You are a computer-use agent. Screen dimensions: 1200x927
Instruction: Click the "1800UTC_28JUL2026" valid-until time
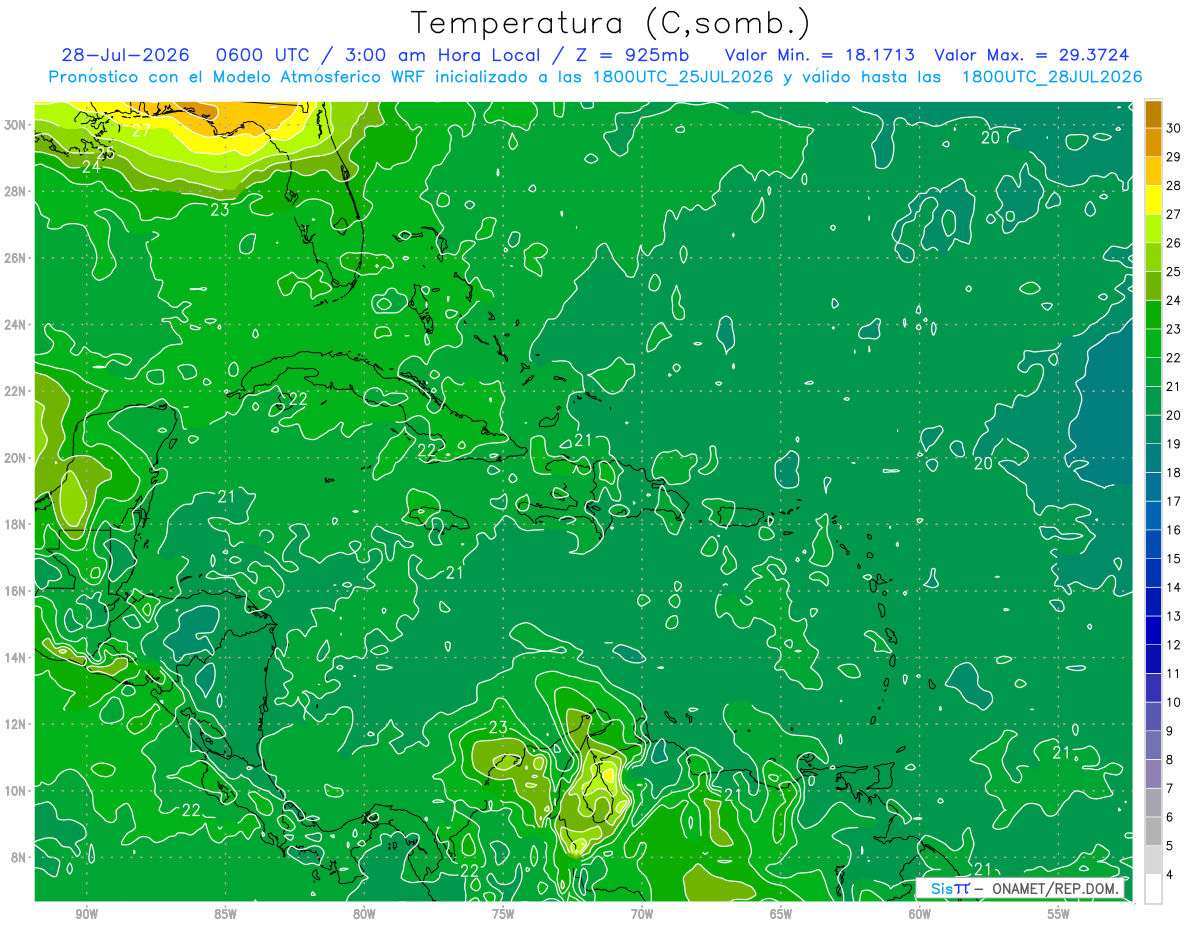(1052, 77)
